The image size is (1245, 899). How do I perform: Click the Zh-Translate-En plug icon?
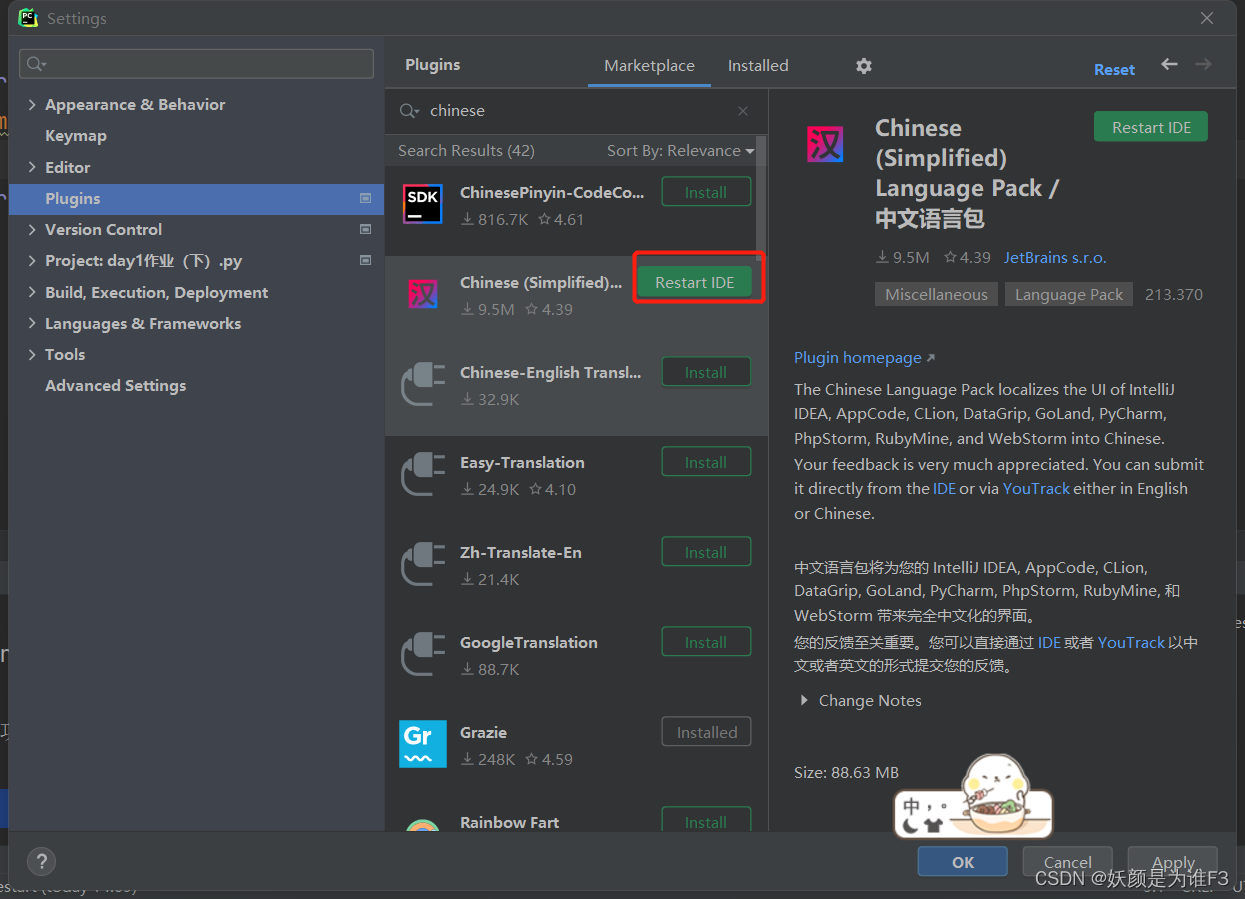tap(423, 564)
